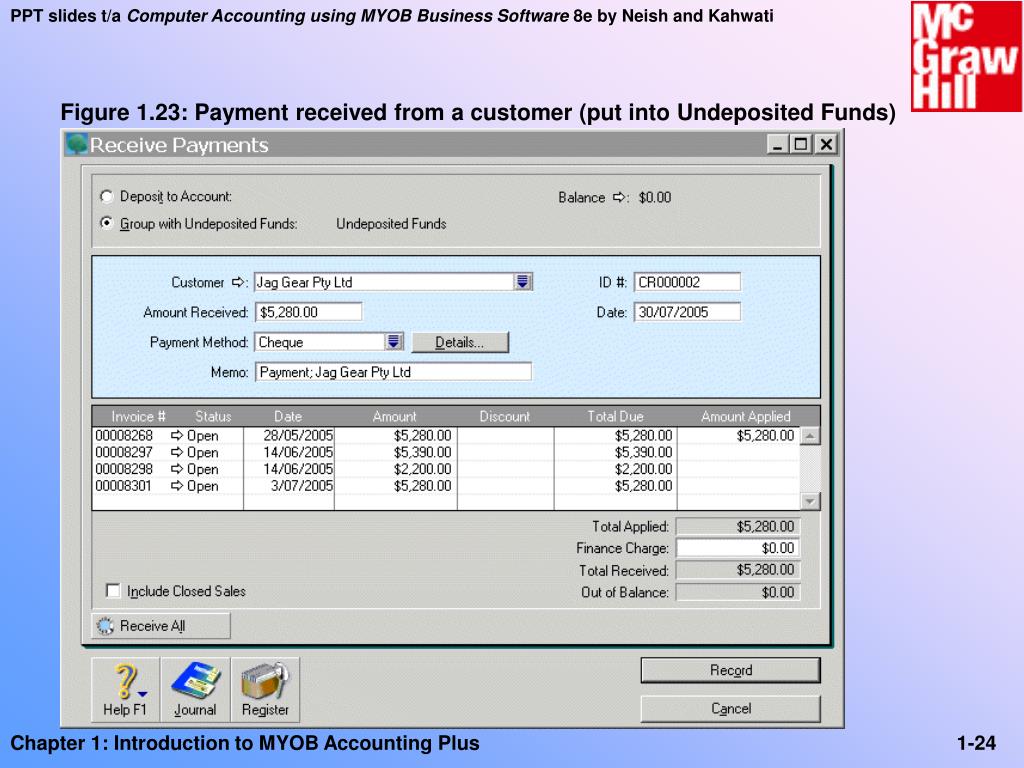1024x768 pixels.
Task: Click zoom arrow for invoice 00008268
Action: [x=177, y=436]
